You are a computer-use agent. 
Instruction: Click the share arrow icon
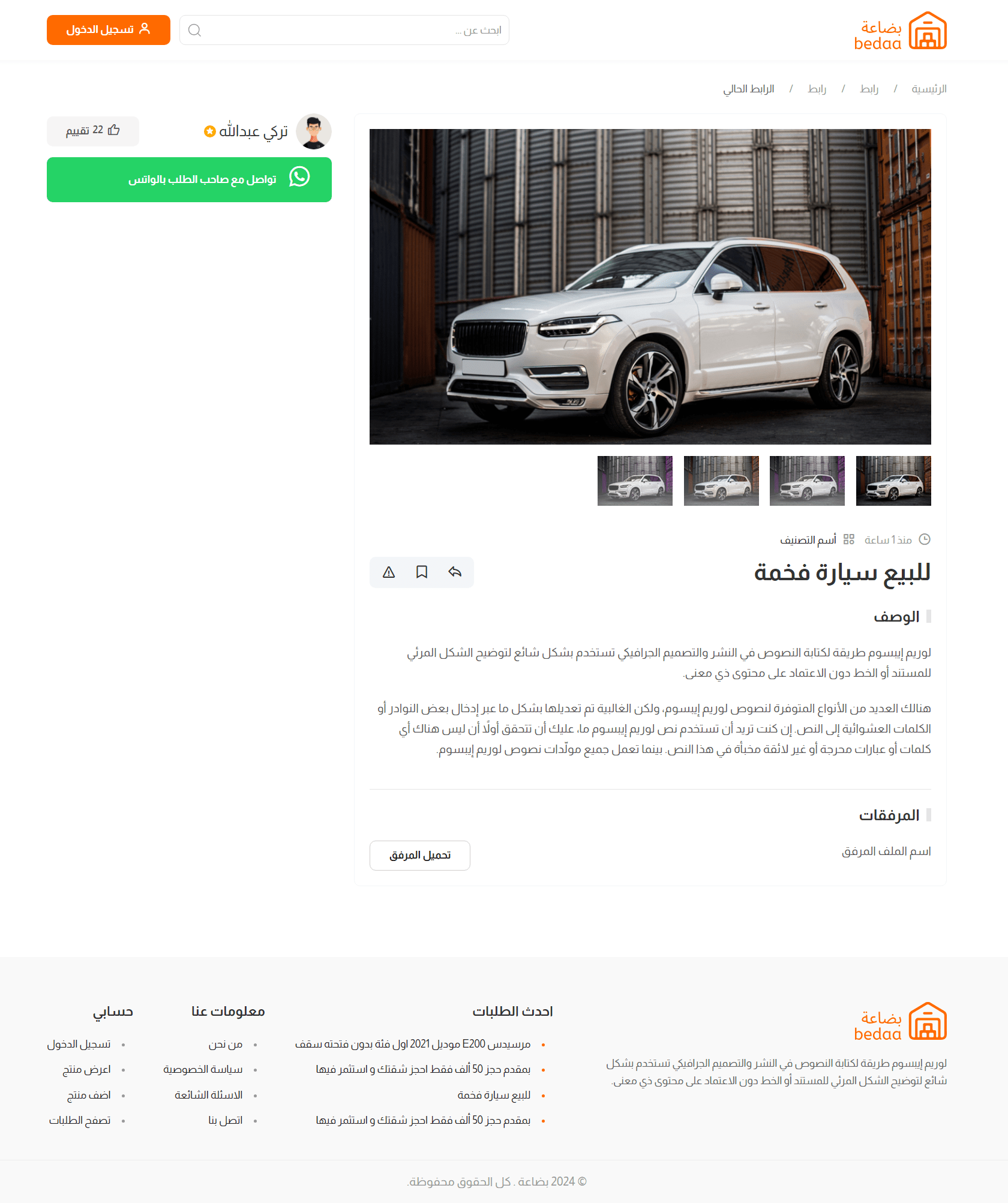click(x=455, y=572)
